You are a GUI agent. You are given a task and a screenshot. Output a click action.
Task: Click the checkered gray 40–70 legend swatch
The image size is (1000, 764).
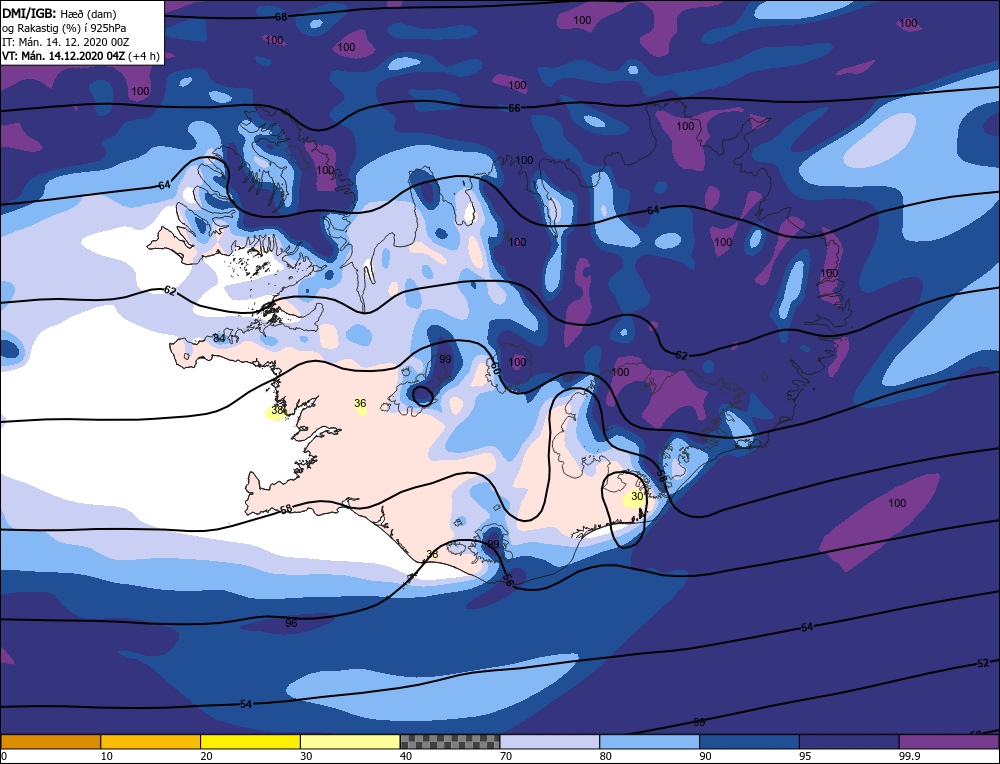pyautogui.click(x=450, y=742)
